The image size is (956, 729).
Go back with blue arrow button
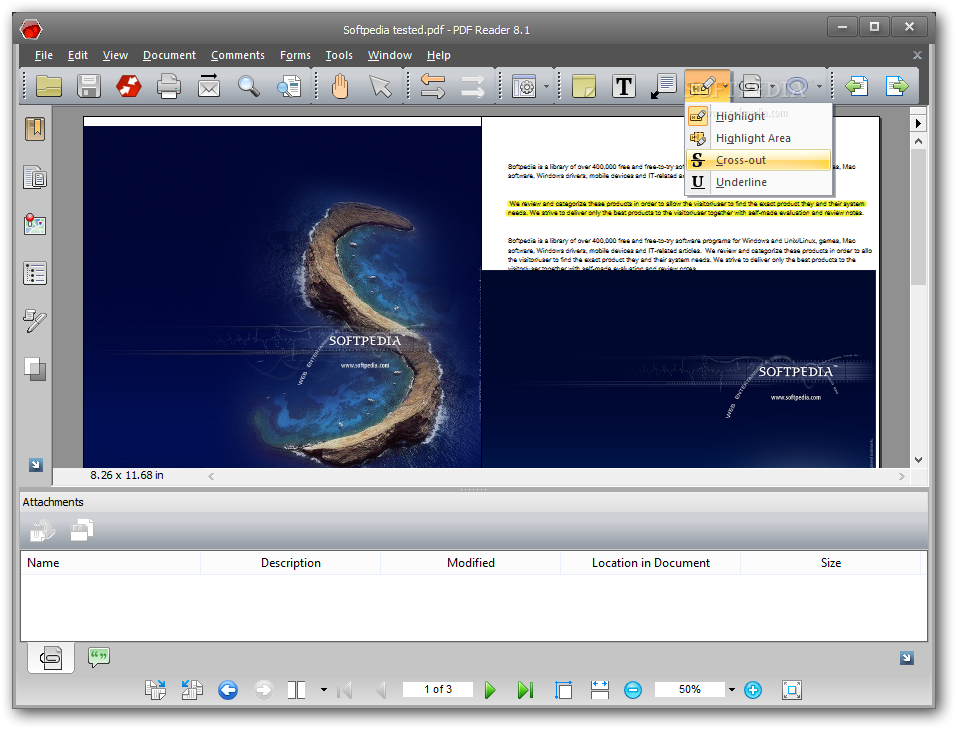[228, 690]
